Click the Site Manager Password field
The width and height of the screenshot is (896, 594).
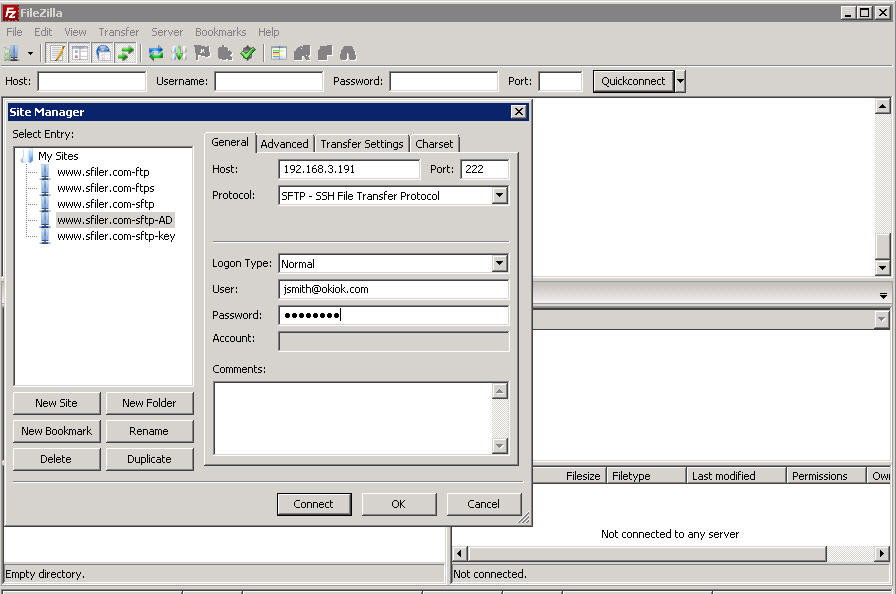pyautogui.click(x=394, y=315)
